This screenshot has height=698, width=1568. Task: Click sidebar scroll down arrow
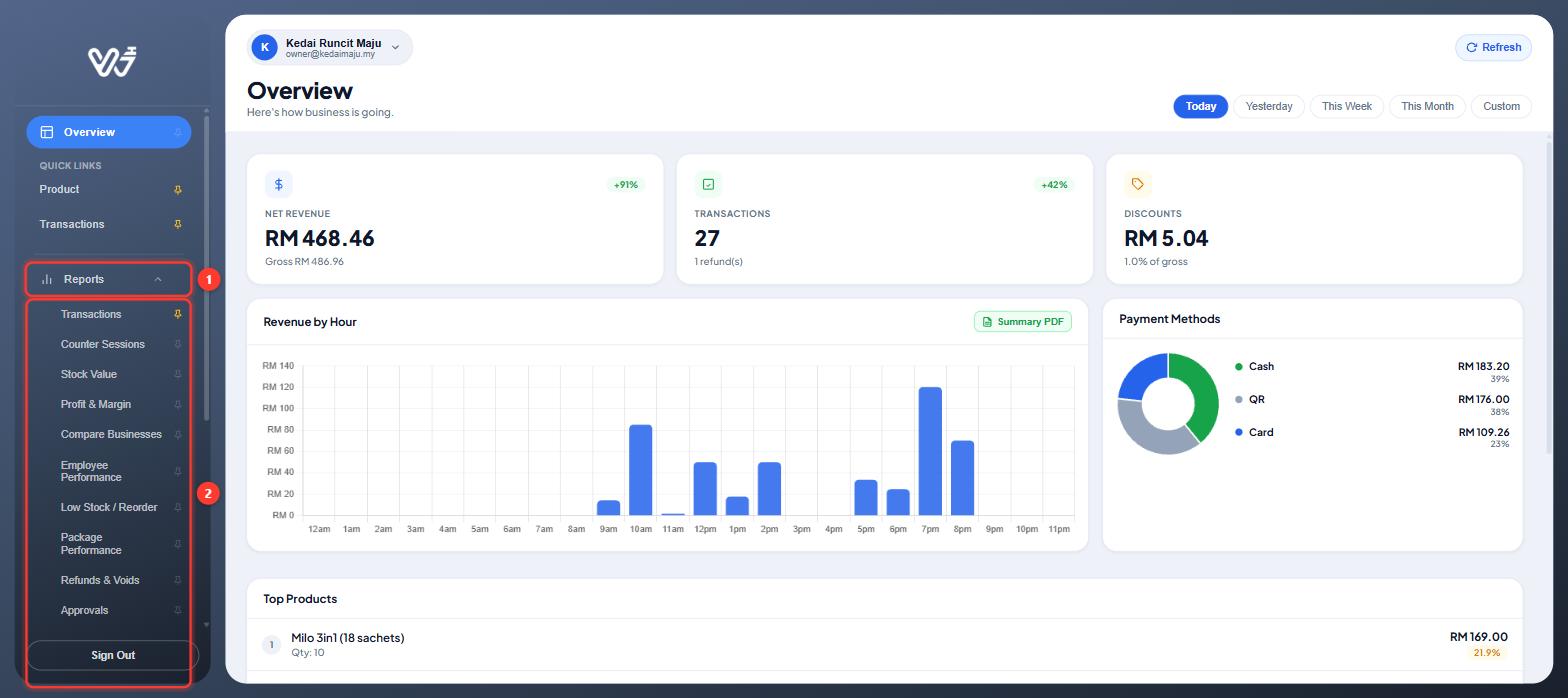click(x=207, y=625)
